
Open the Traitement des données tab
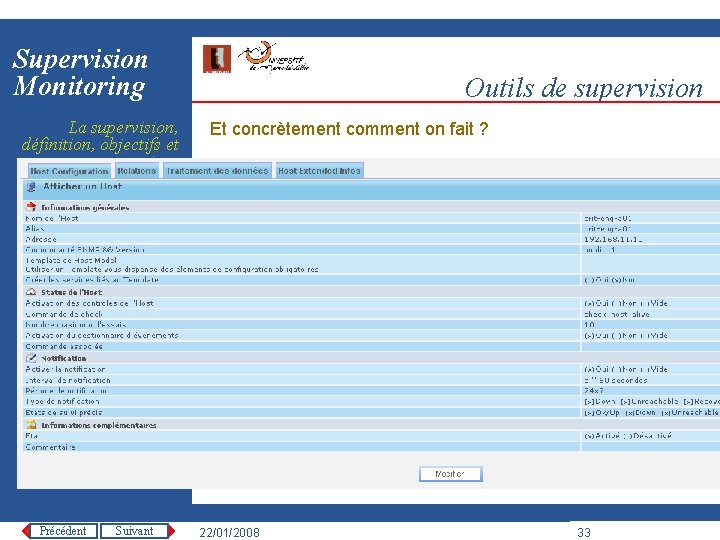[x=218, y=170]
